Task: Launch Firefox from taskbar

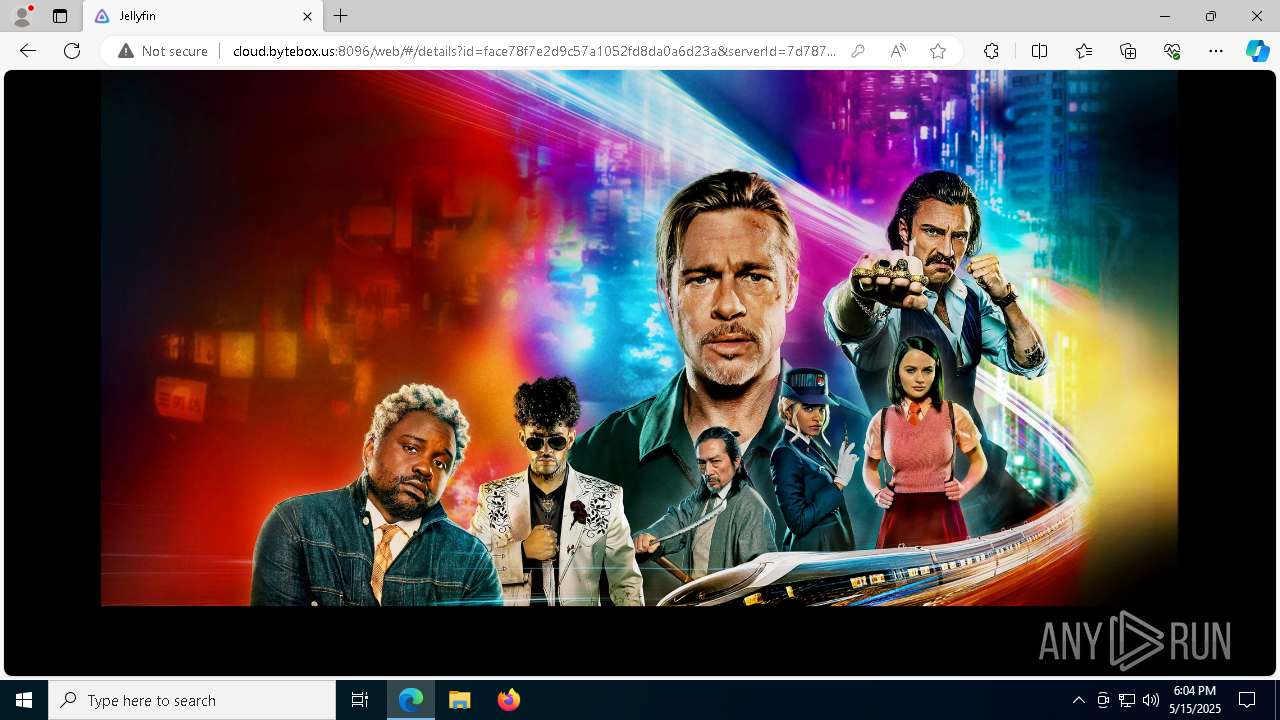Action: [x=509, y=700]
